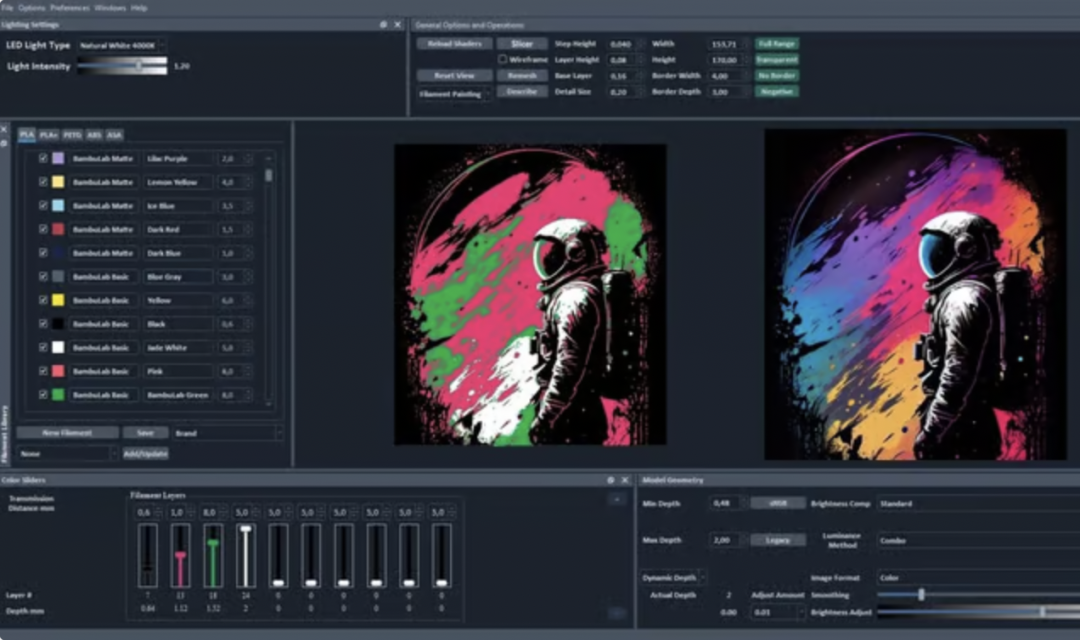
Task: Open the Preferences menu
Action: tap(70, 7)
